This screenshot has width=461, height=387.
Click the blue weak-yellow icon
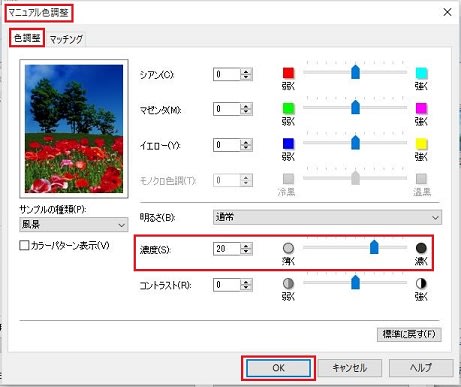[288, 144]
